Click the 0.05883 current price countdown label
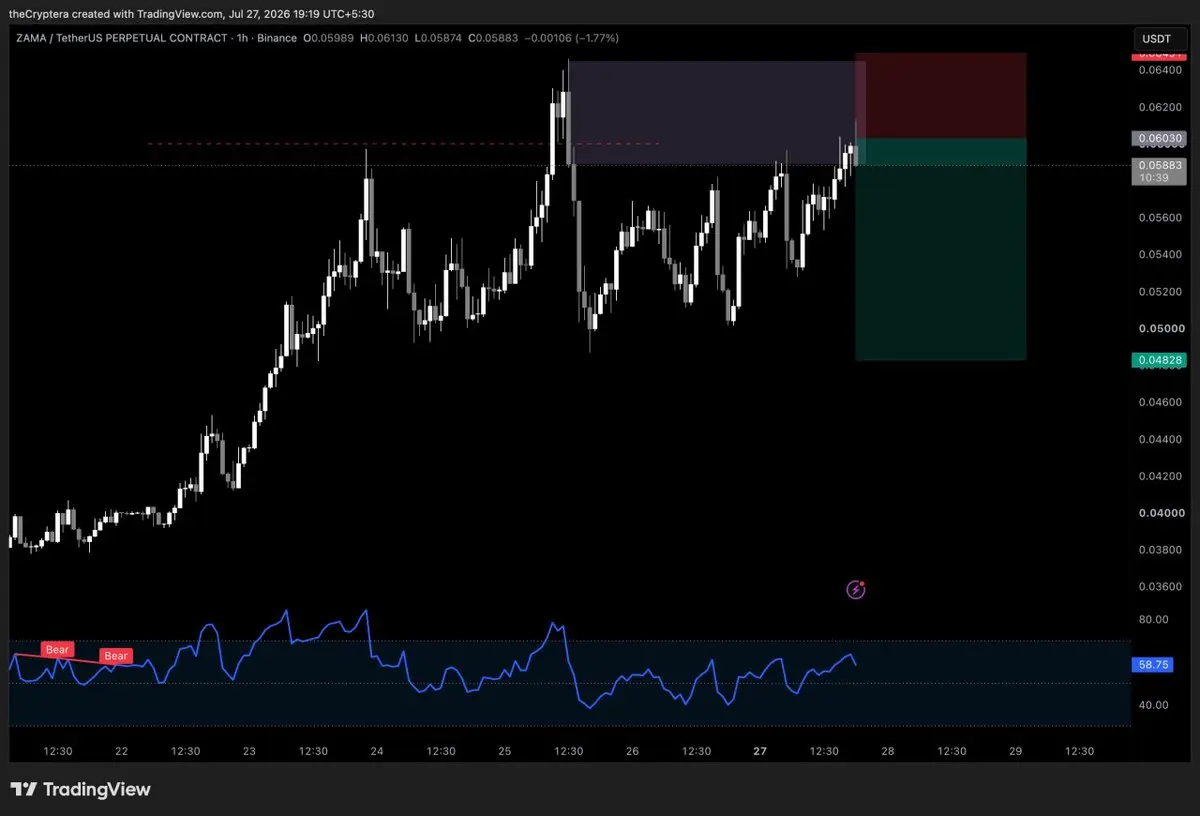1200x816 pixels. point(1157,171)
